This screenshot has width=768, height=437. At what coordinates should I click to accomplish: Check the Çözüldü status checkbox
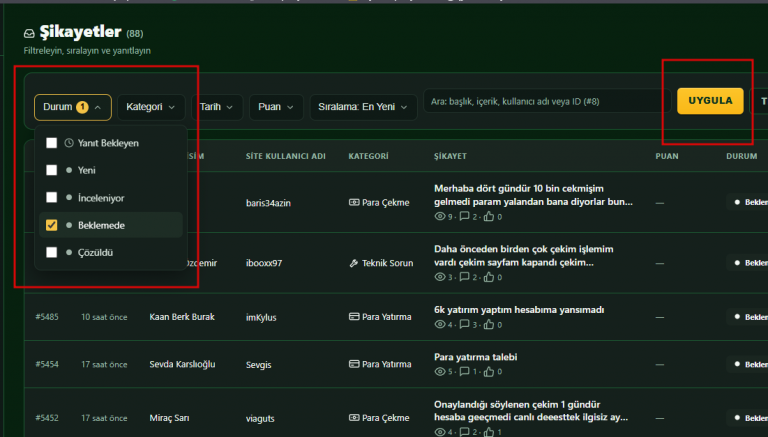point(51,252)
